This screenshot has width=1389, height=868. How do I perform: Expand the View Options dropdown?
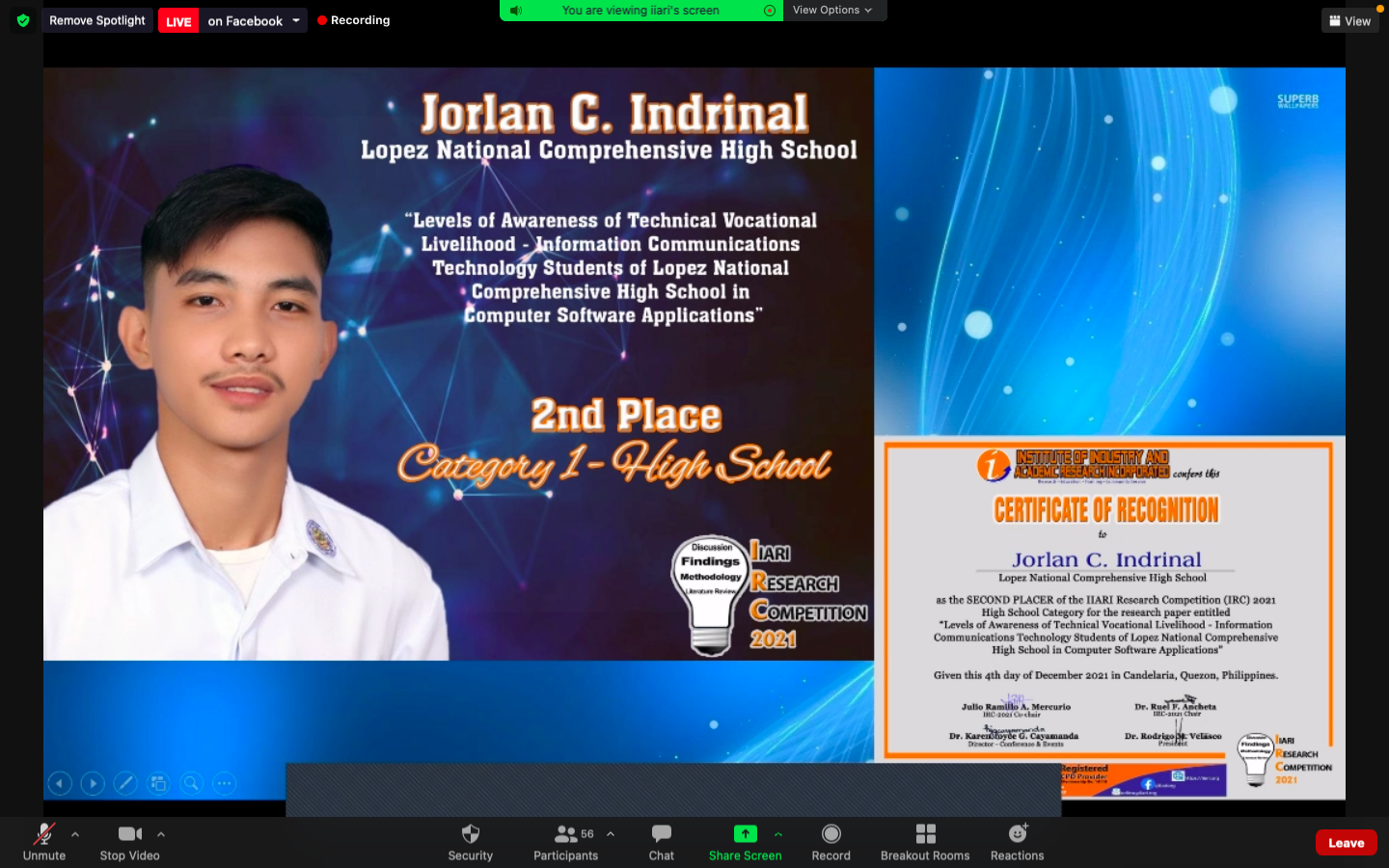point(832,11)
